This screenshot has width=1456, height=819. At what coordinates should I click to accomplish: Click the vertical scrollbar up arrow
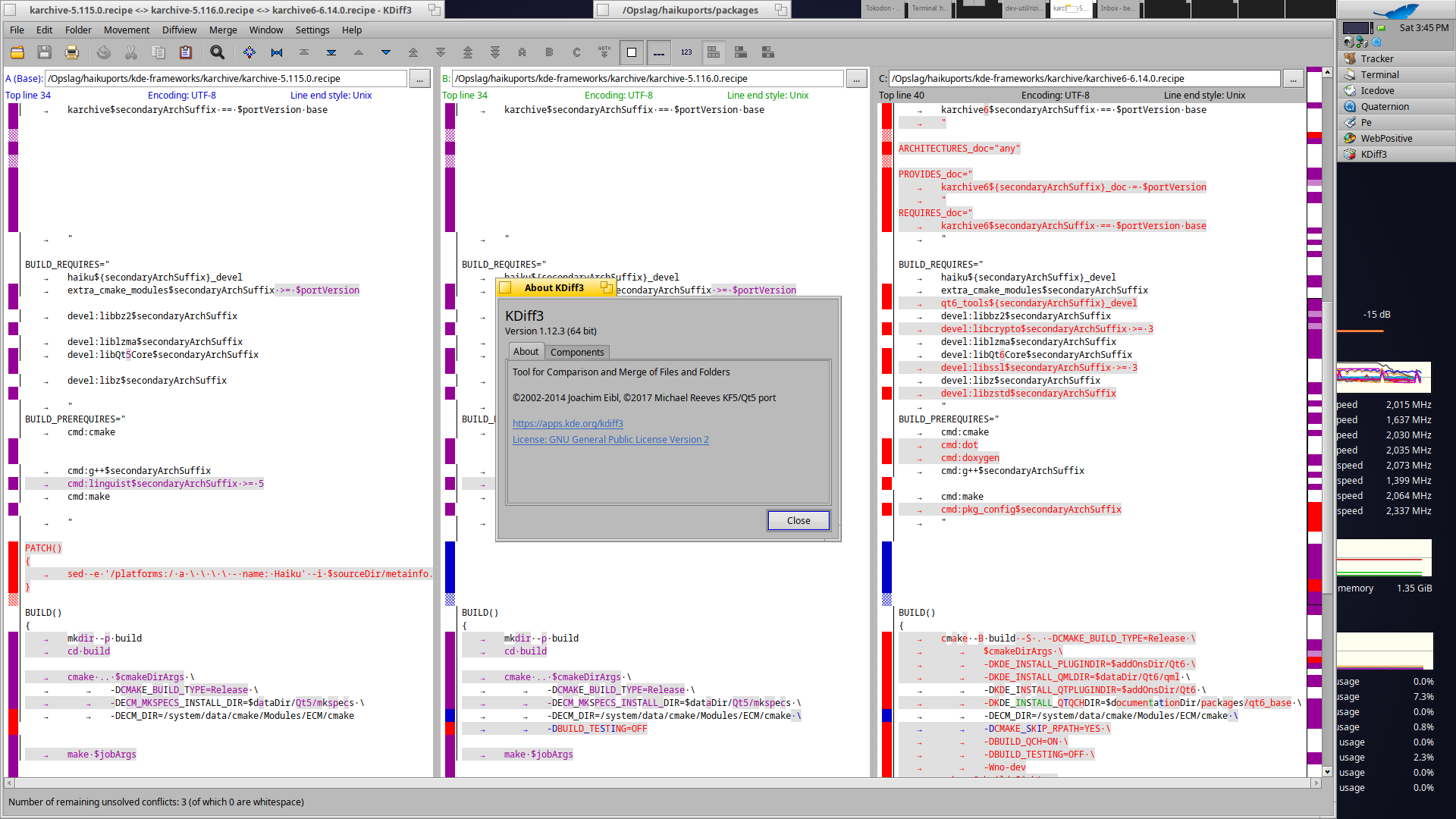click(x=1327, y=72)
